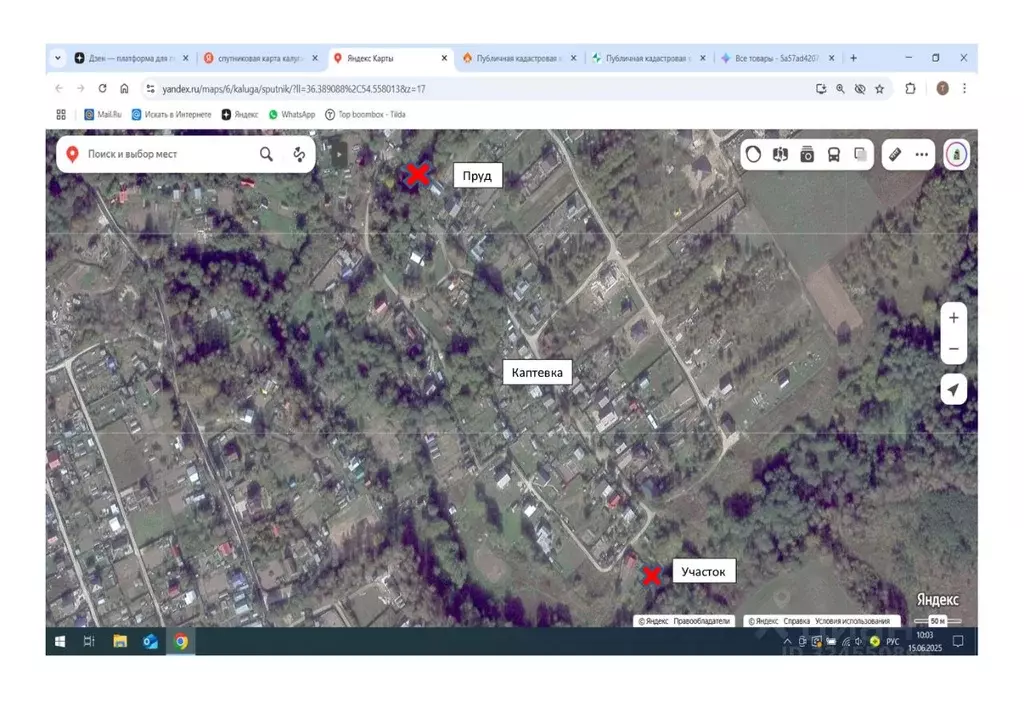Viewport: 1024px width, 724px height.
Task: Open the map layers switcher icon
Action: (860, 154)
